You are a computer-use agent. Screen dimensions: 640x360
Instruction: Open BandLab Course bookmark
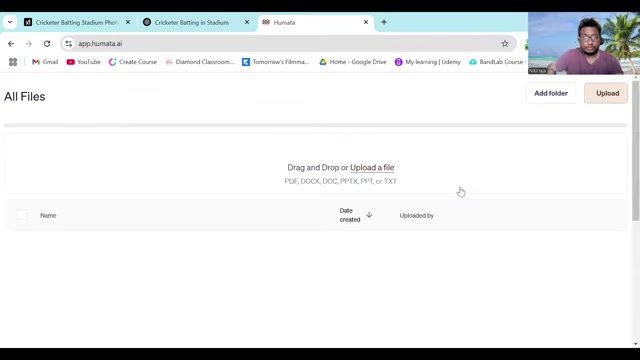[x=498, y=62]
